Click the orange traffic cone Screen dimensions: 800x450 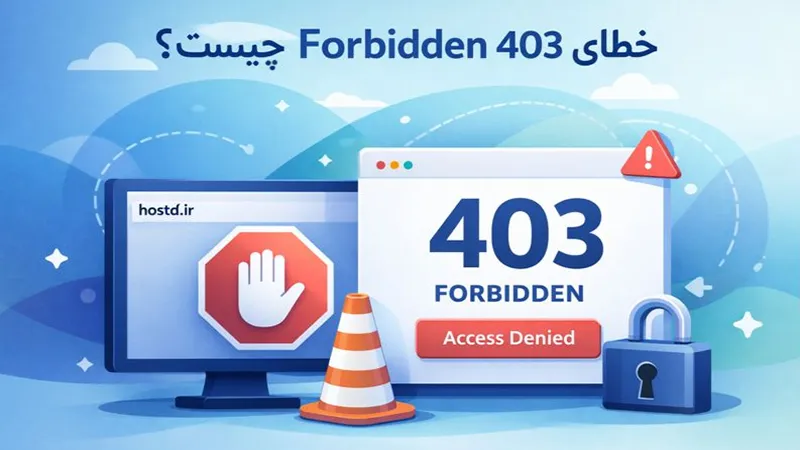357,360
